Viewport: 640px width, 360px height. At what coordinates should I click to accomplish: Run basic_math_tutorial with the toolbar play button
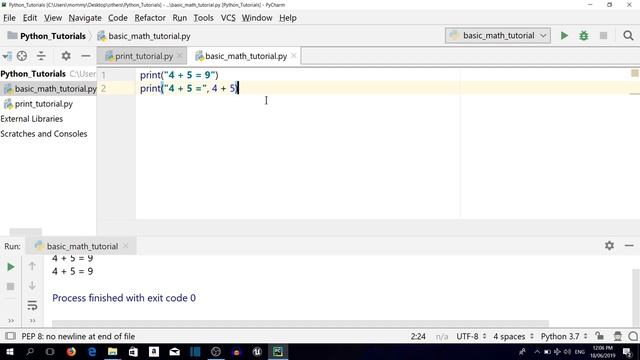point(564,36)
